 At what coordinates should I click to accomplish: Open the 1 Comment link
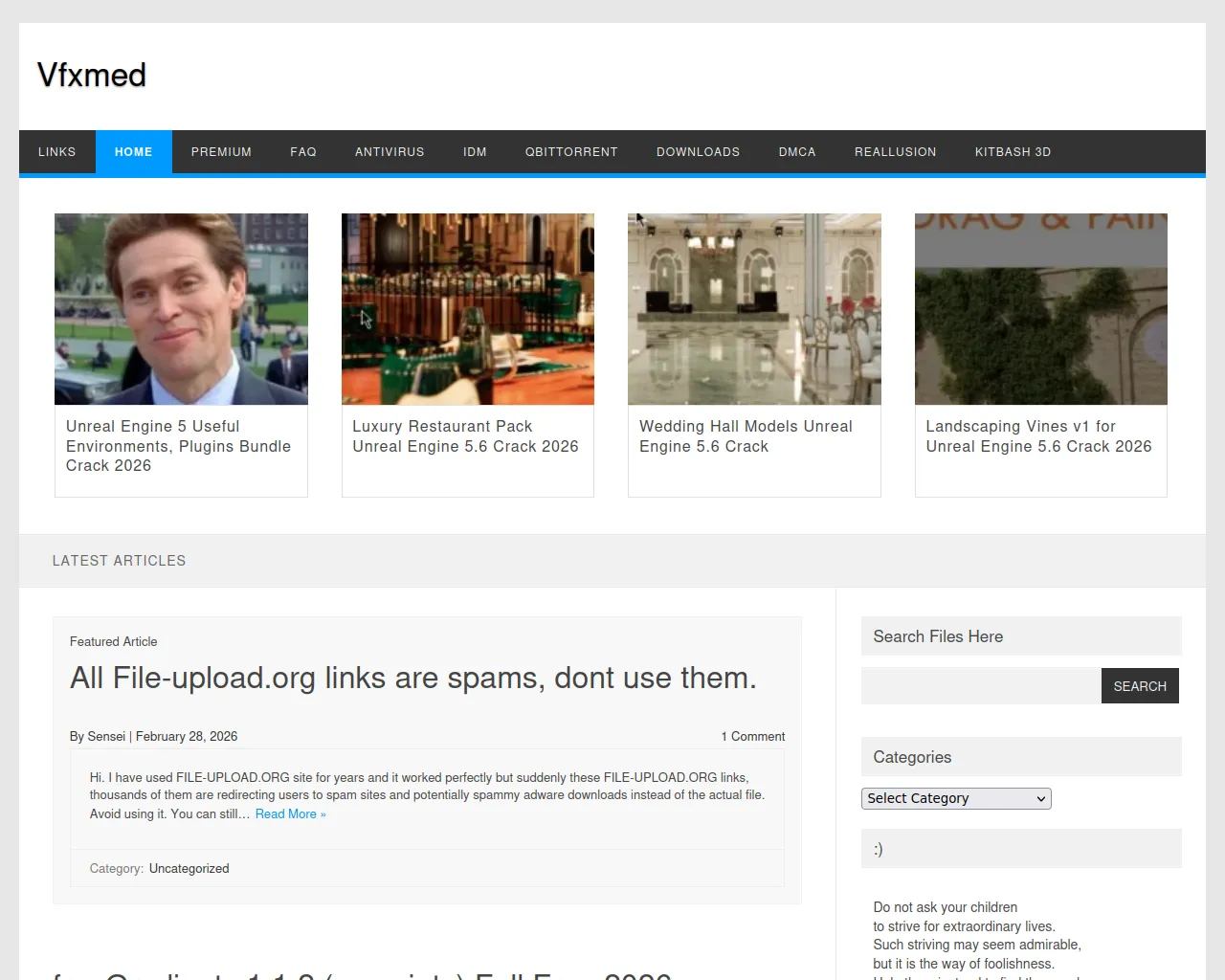click(753, 736)
